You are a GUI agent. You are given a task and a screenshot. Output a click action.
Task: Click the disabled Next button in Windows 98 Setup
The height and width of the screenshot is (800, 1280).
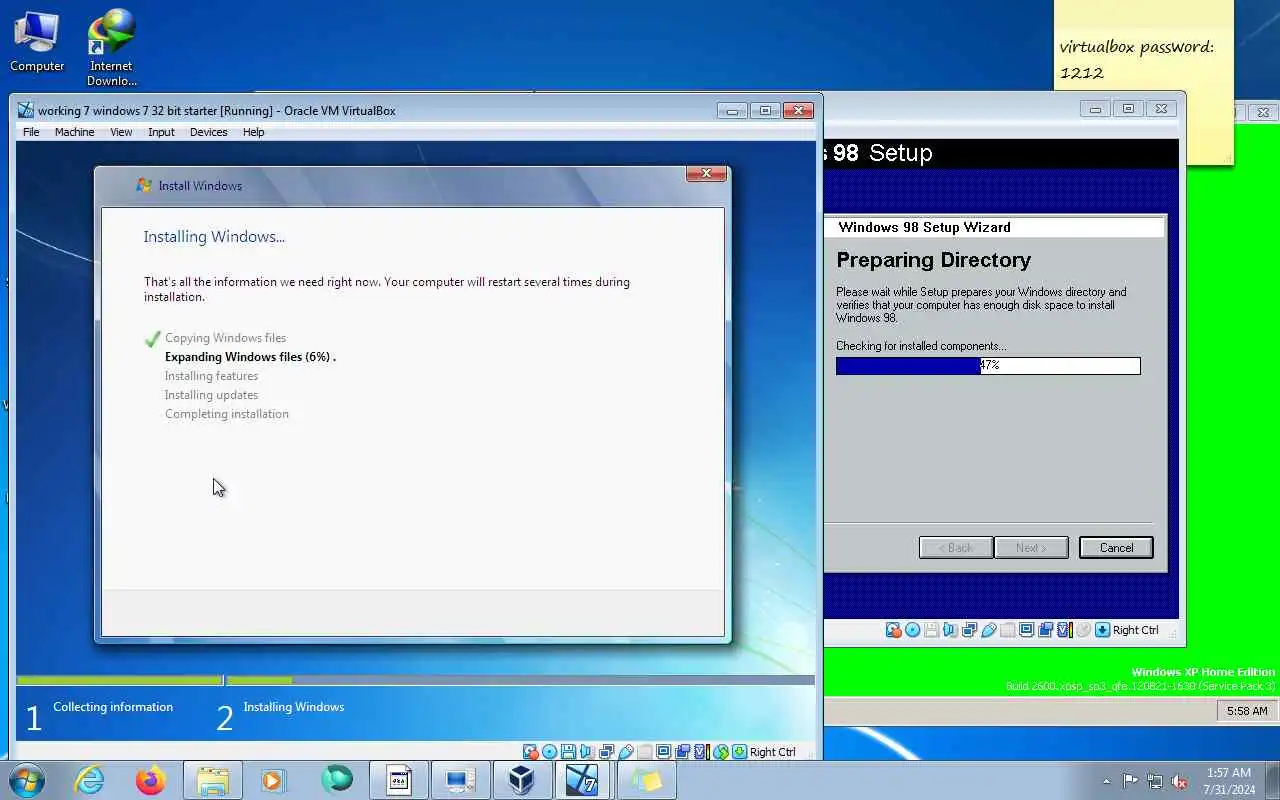[x=1031, y=547]
